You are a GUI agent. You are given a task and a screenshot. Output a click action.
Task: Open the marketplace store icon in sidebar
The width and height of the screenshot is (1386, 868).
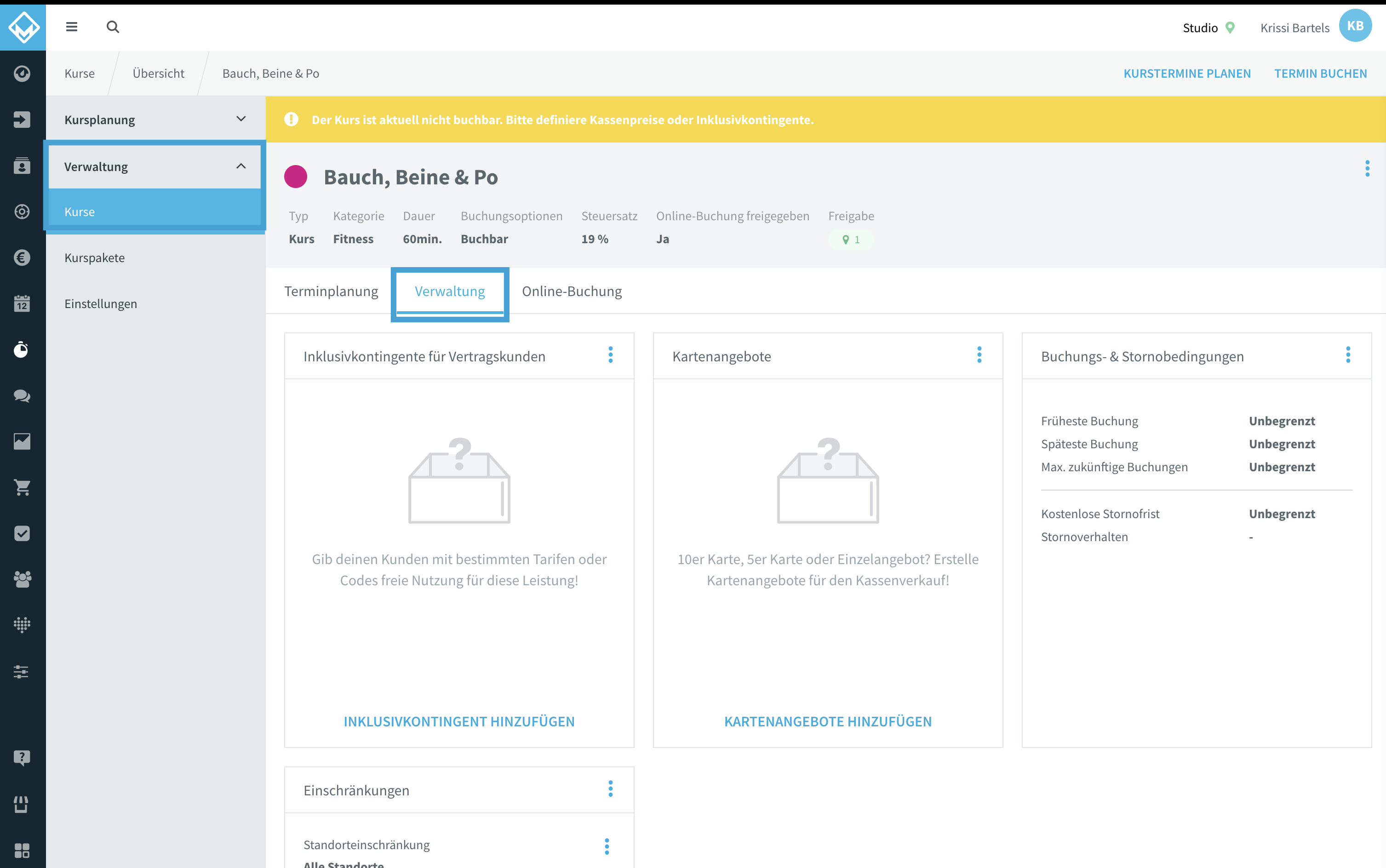click(22, 804)
